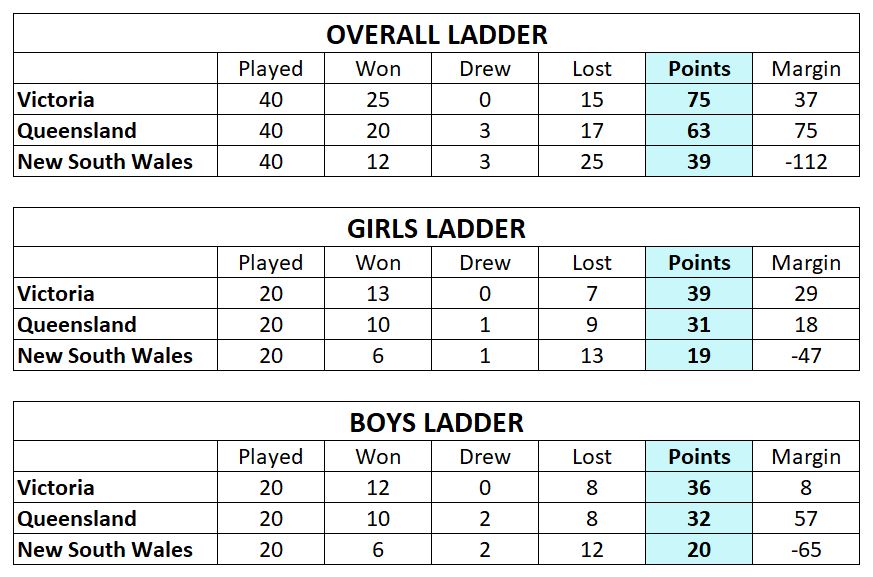Click the Girls Ladder heading cell
This screenshot has height=577, width=873.
click(436, 227)
